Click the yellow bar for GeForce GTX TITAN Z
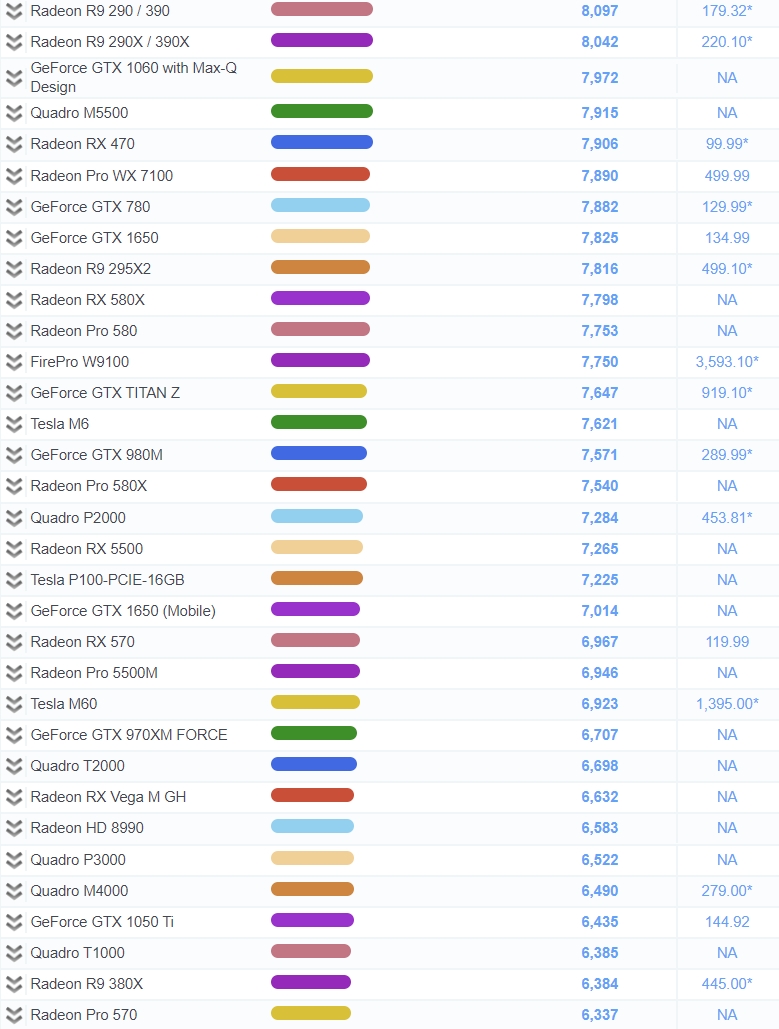Image resolution: width=779 pixels, height=1029 pixels. 319,392
